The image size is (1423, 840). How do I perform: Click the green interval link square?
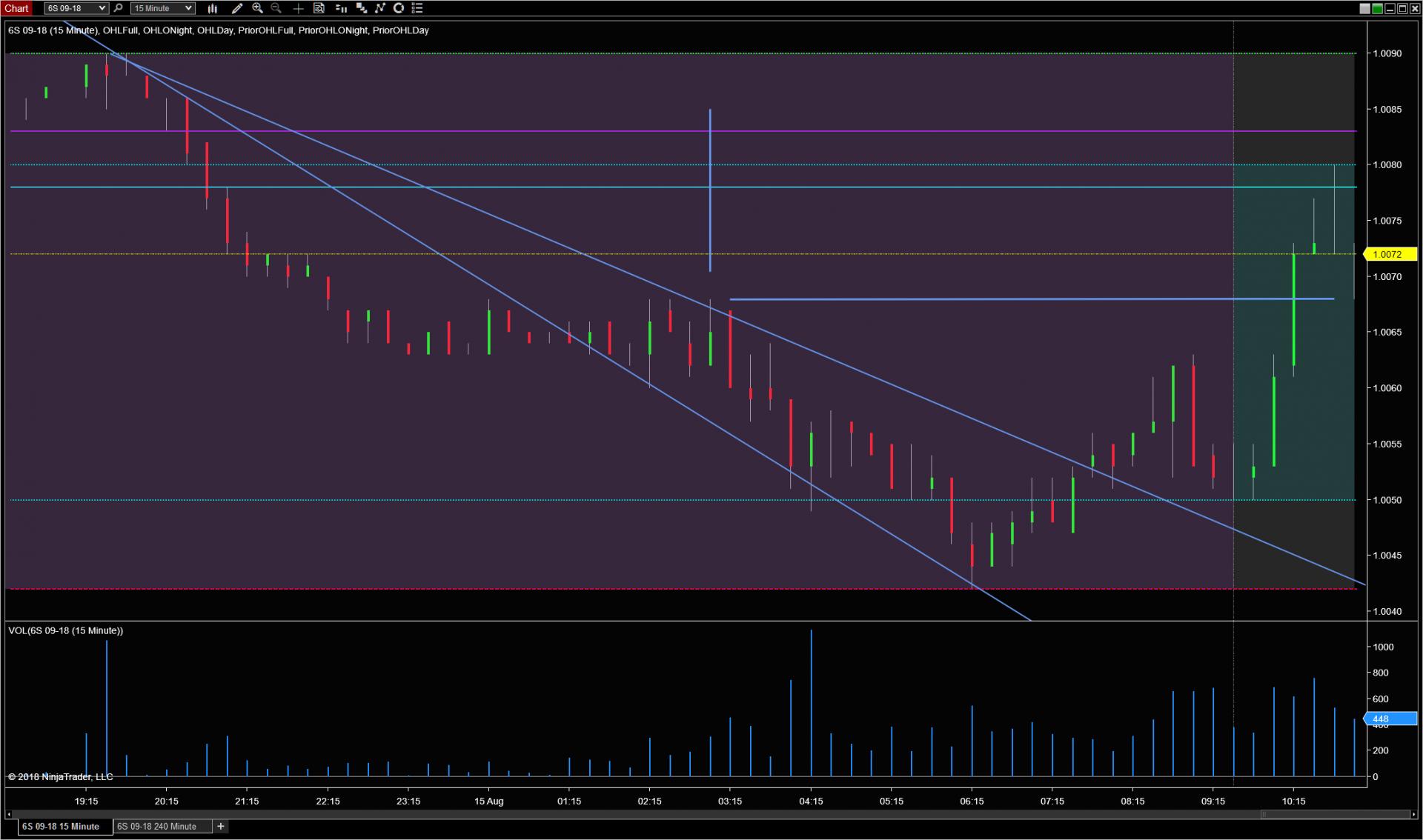[1377, 8]
